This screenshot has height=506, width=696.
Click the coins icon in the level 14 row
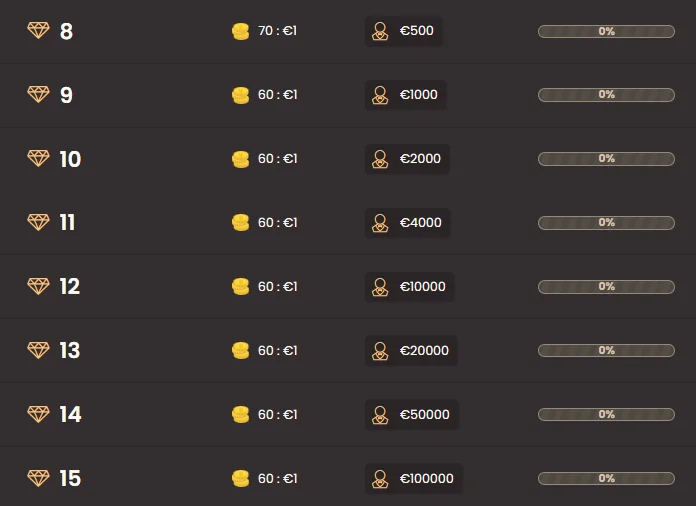point(240,414)
